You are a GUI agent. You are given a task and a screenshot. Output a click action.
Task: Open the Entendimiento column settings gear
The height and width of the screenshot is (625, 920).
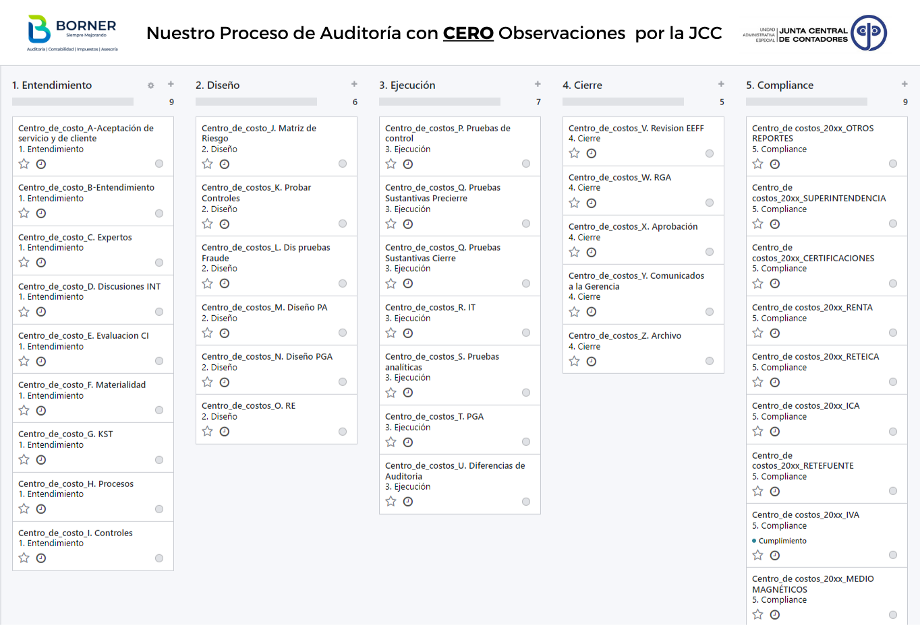point(151,85)
